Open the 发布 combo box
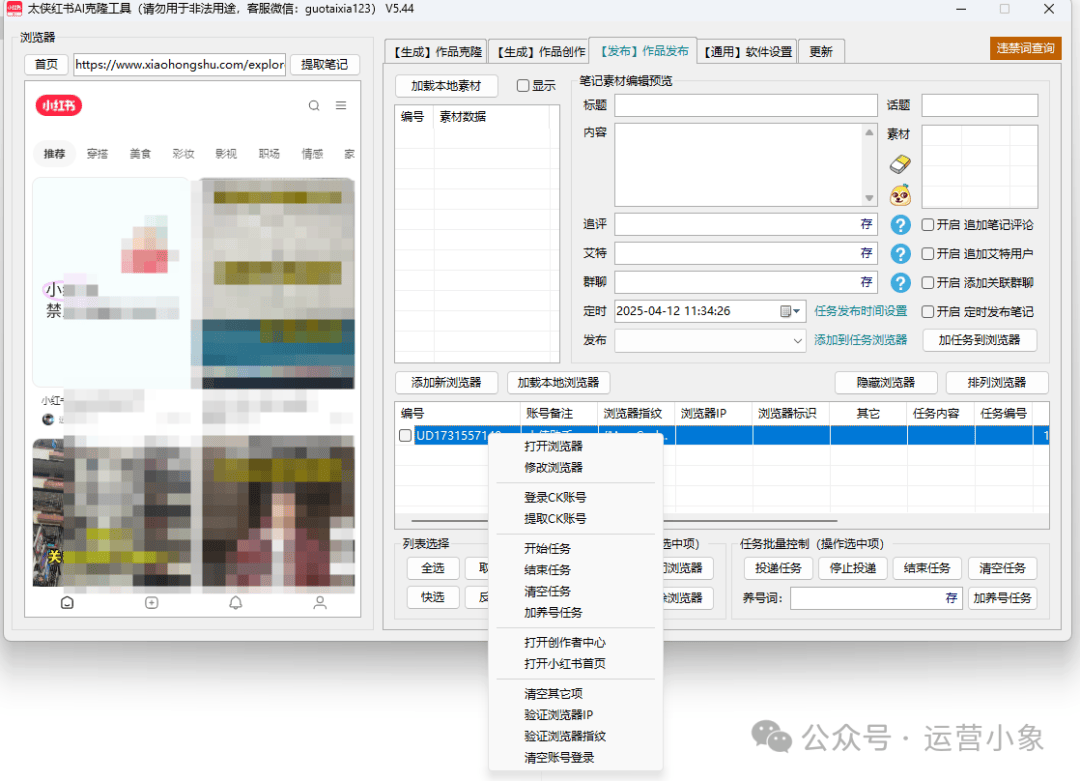Viewport: 1080px width, 781px height. coord(709,340)
